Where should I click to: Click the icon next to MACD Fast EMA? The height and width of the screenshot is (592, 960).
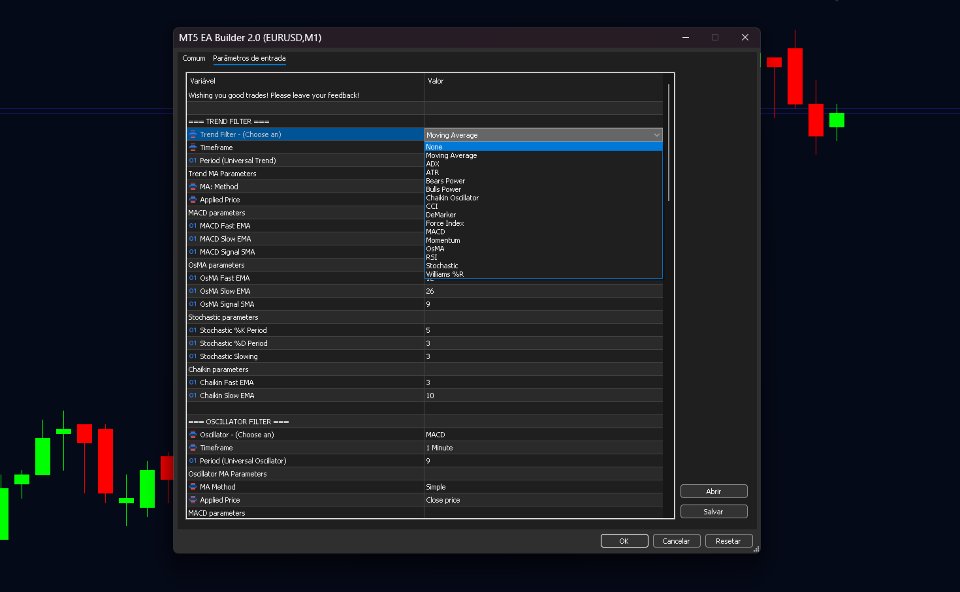[x=193, y=226]
